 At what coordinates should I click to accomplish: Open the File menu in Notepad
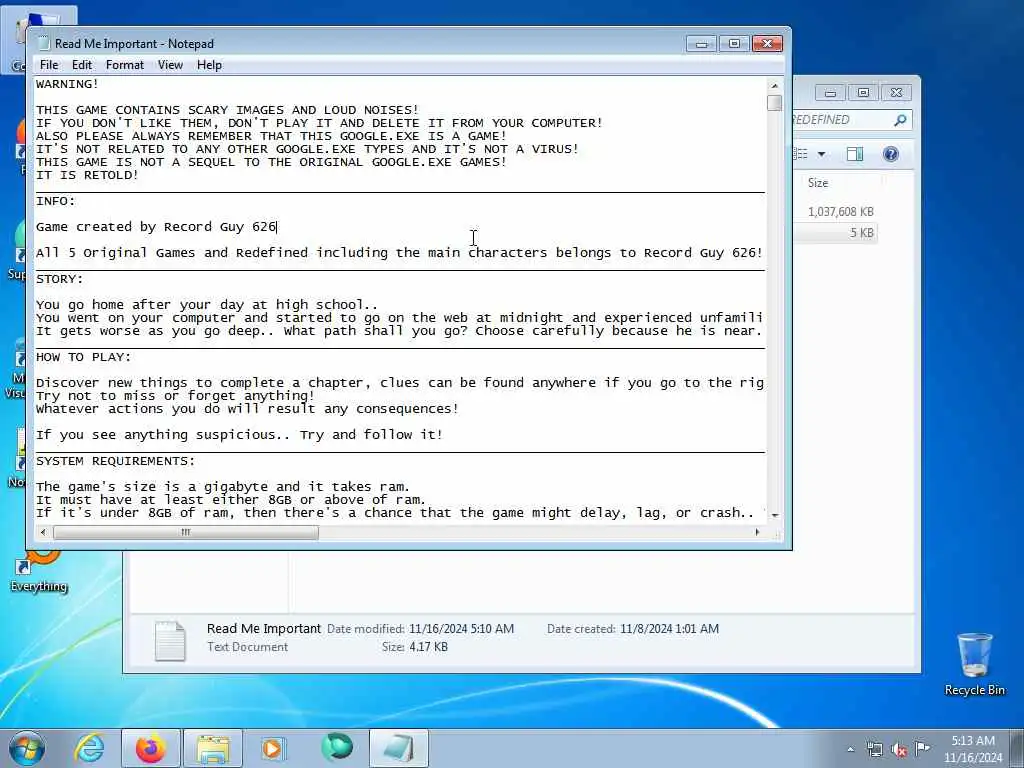point(49,65)
